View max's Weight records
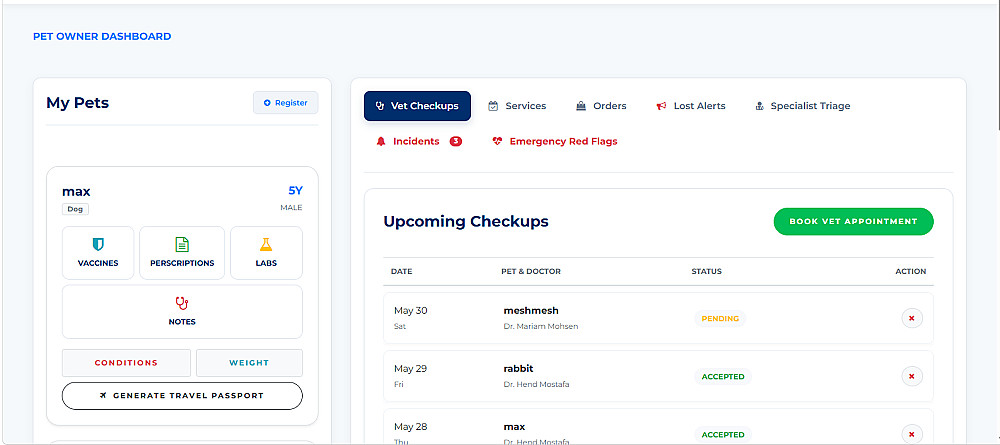This screenshot has height=445, width=1000. pyautogui.click(x=249, y=363)
